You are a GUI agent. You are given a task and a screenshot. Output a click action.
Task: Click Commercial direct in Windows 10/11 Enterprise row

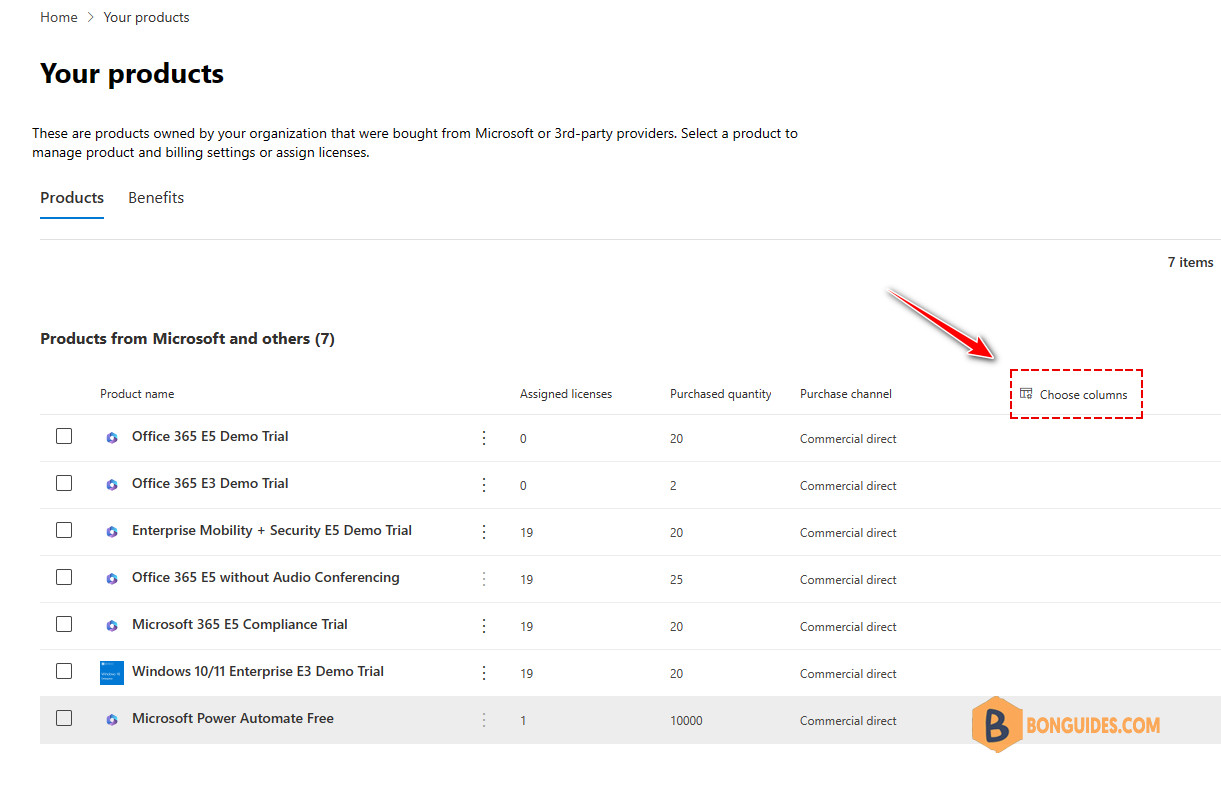point(848,674)
